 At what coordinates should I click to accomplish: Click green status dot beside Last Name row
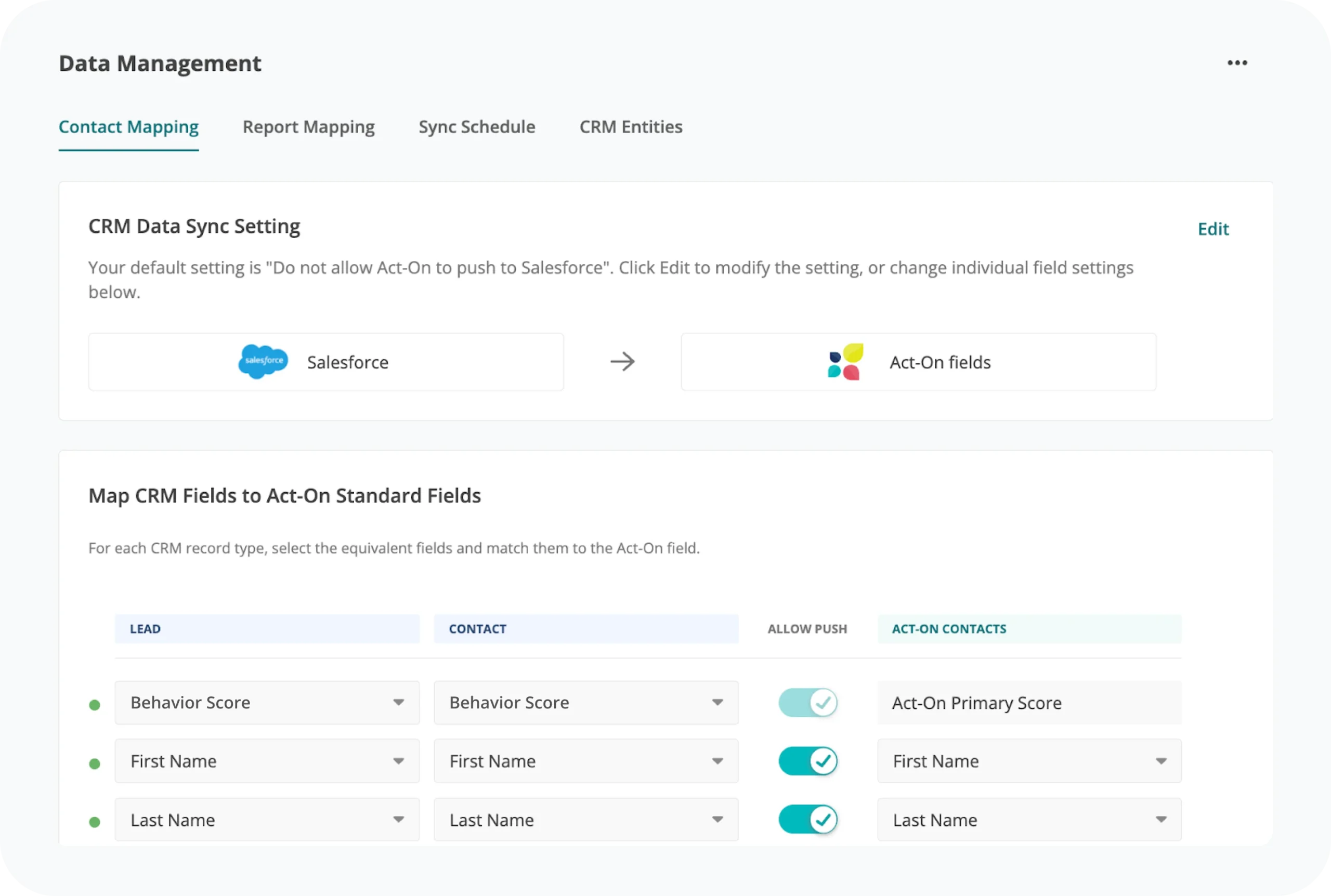point(95,822)
